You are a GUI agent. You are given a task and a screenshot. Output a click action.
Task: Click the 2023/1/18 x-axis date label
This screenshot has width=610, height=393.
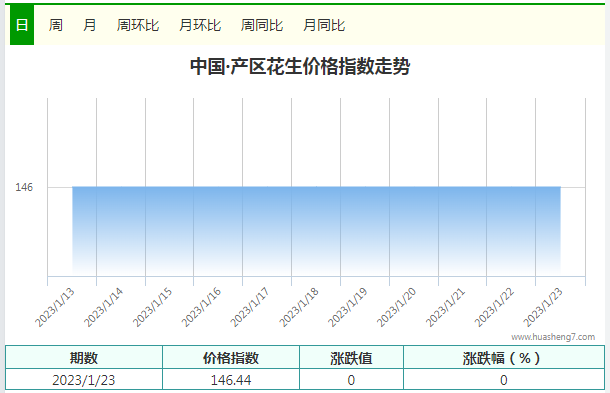click(x=299, y=307)
